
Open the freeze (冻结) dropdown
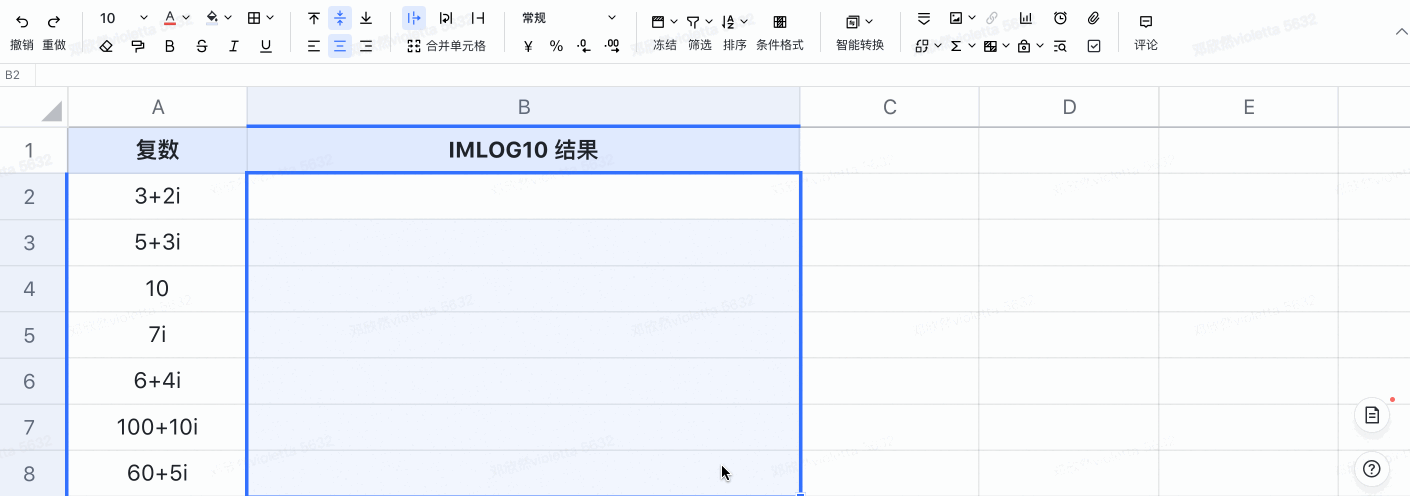coord(665,31)
